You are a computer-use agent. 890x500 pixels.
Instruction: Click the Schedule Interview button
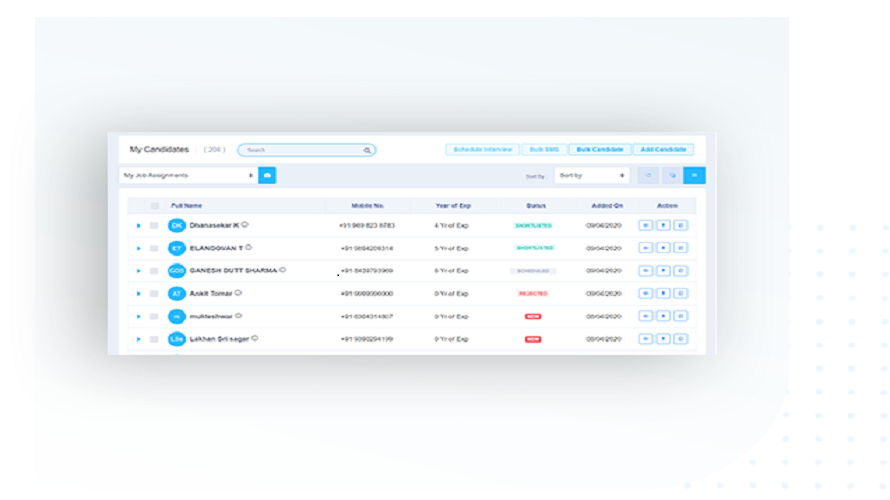[482, 150]
